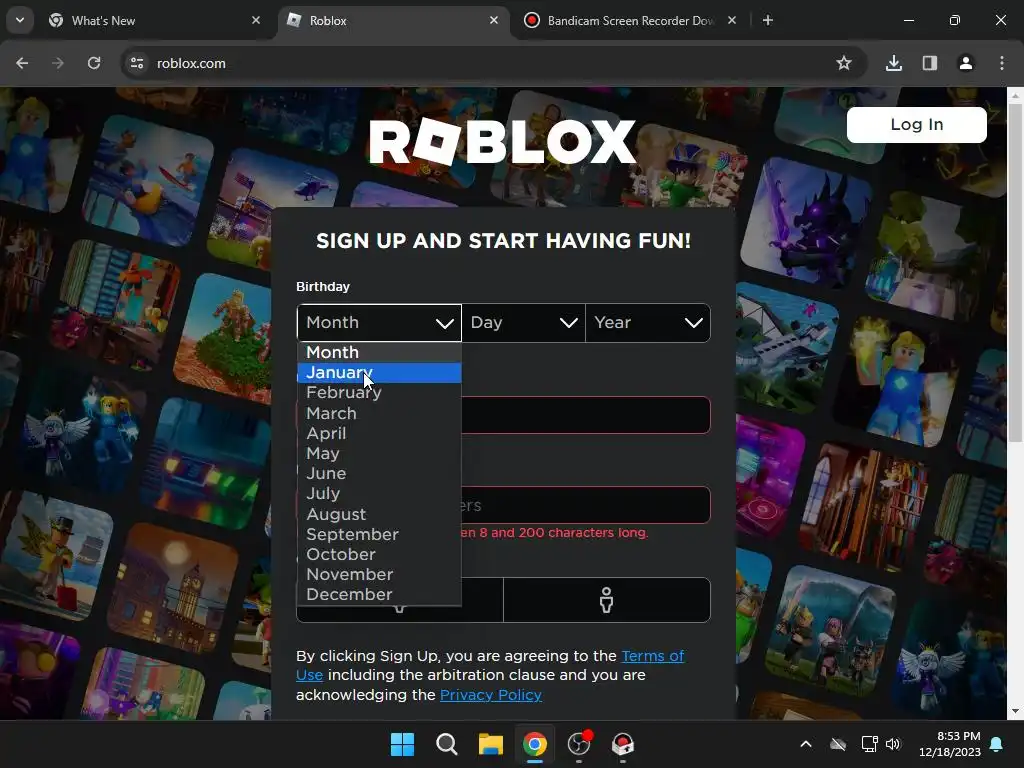1024x768 pixels.
Task: Click the Log In button
Action: [917, 125]
